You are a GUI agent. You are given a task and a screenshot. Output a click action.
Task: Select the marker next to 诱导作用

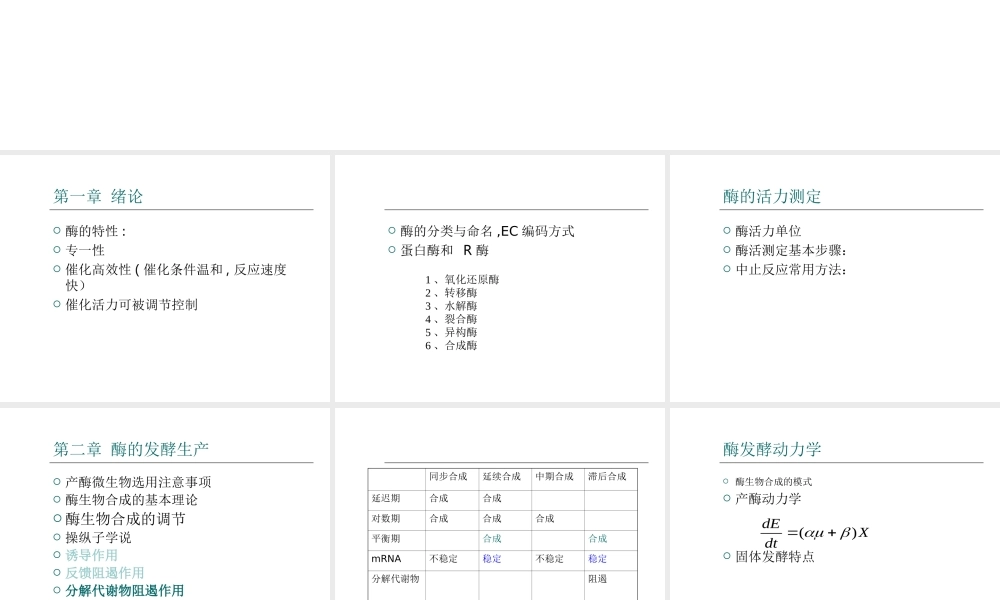55,555
